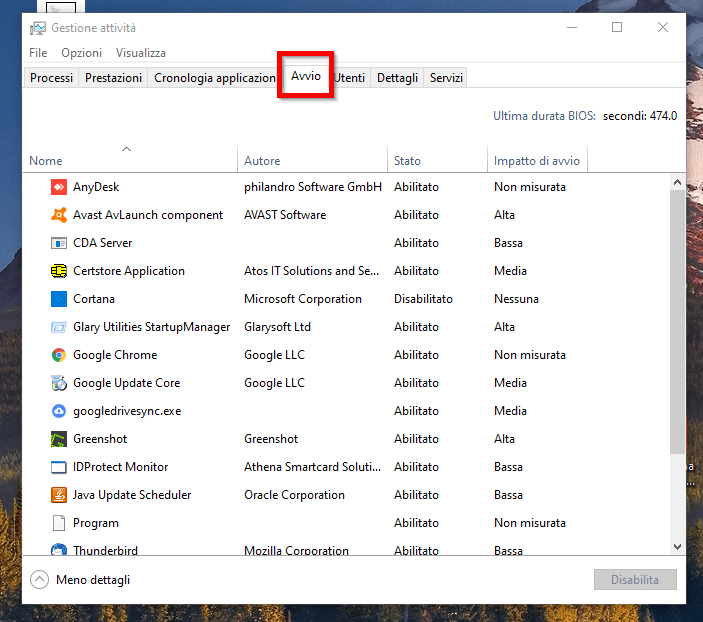The height and width of the screenshot is (622, 703).
Task: Select the Google Chrome entry name
Action: tap(115, 355)
